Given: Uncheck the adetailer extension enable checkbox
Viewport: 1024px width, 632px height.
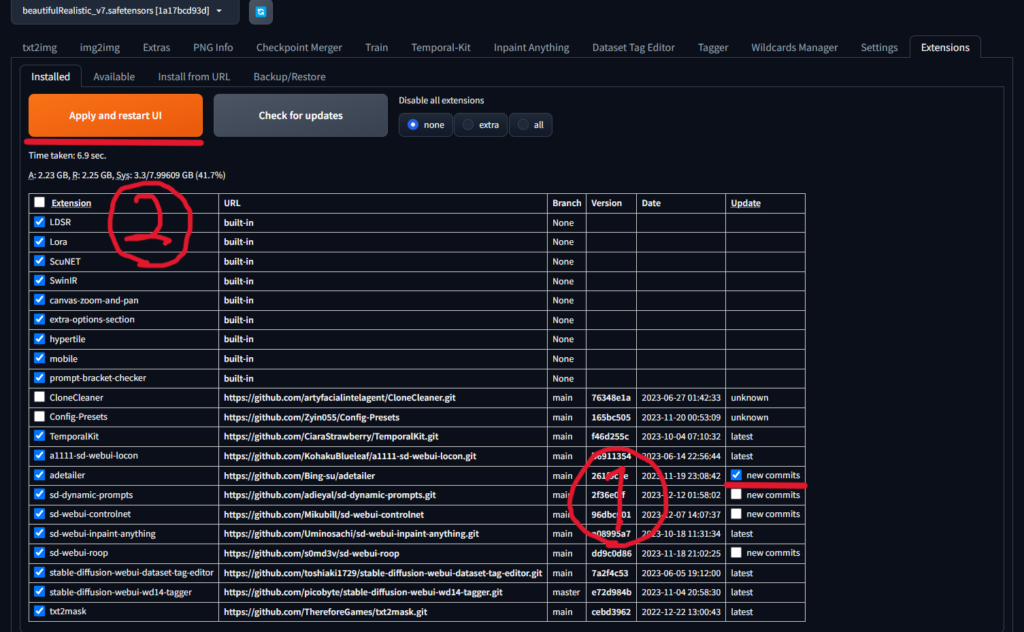Looking at the screenshot, I should pos(40,475).
